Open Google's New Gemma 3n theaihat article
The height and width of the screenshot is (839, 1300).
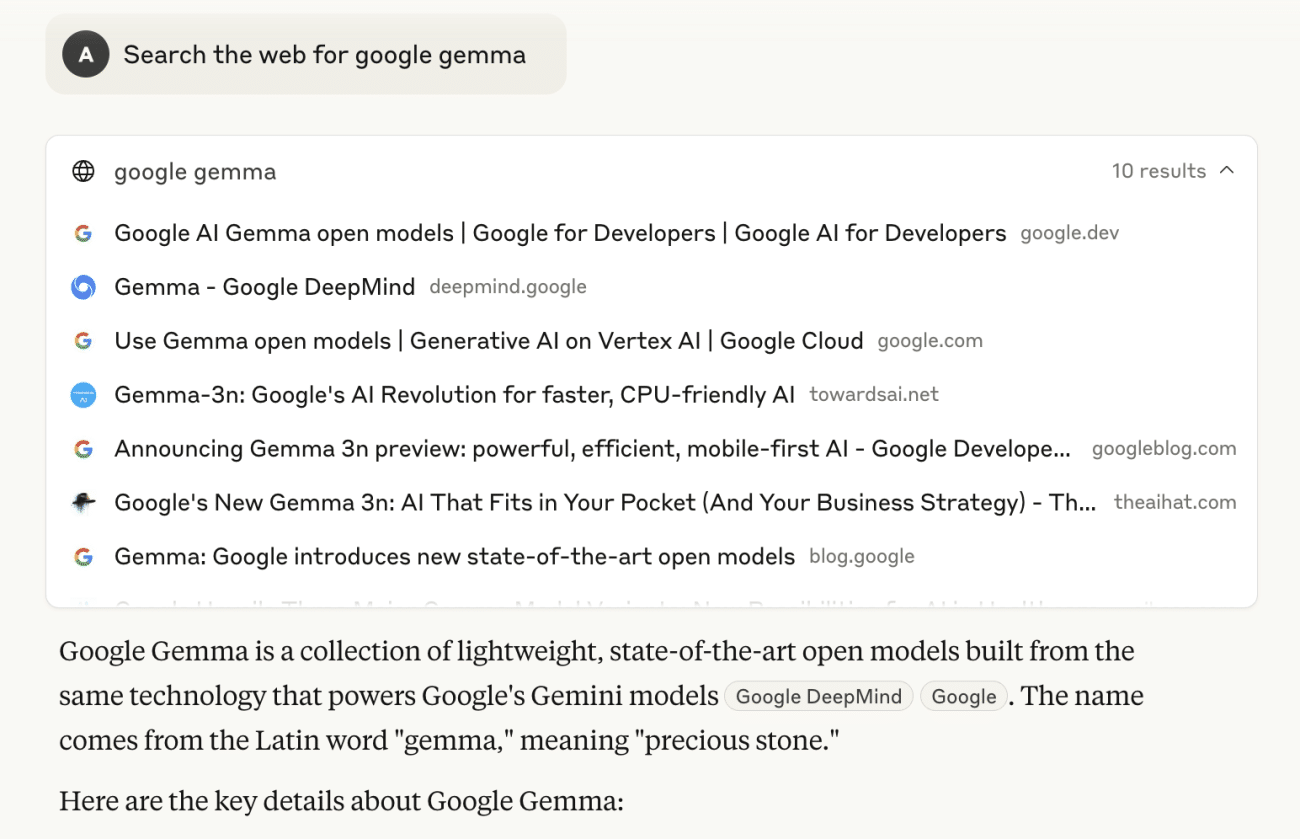pos(605,503)
